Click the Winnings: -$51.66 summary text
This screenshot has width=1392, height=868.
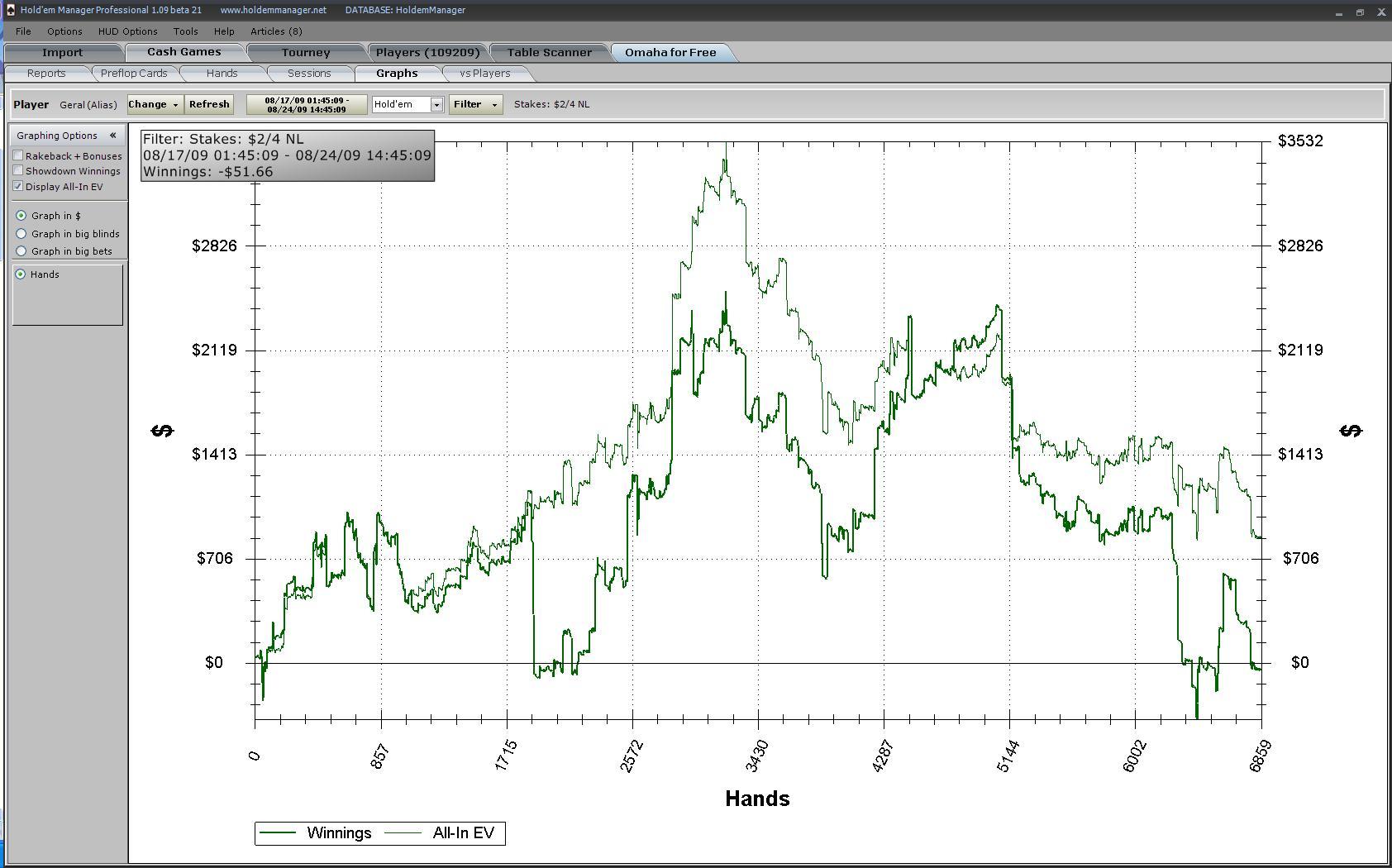click(x=207, y=172)
